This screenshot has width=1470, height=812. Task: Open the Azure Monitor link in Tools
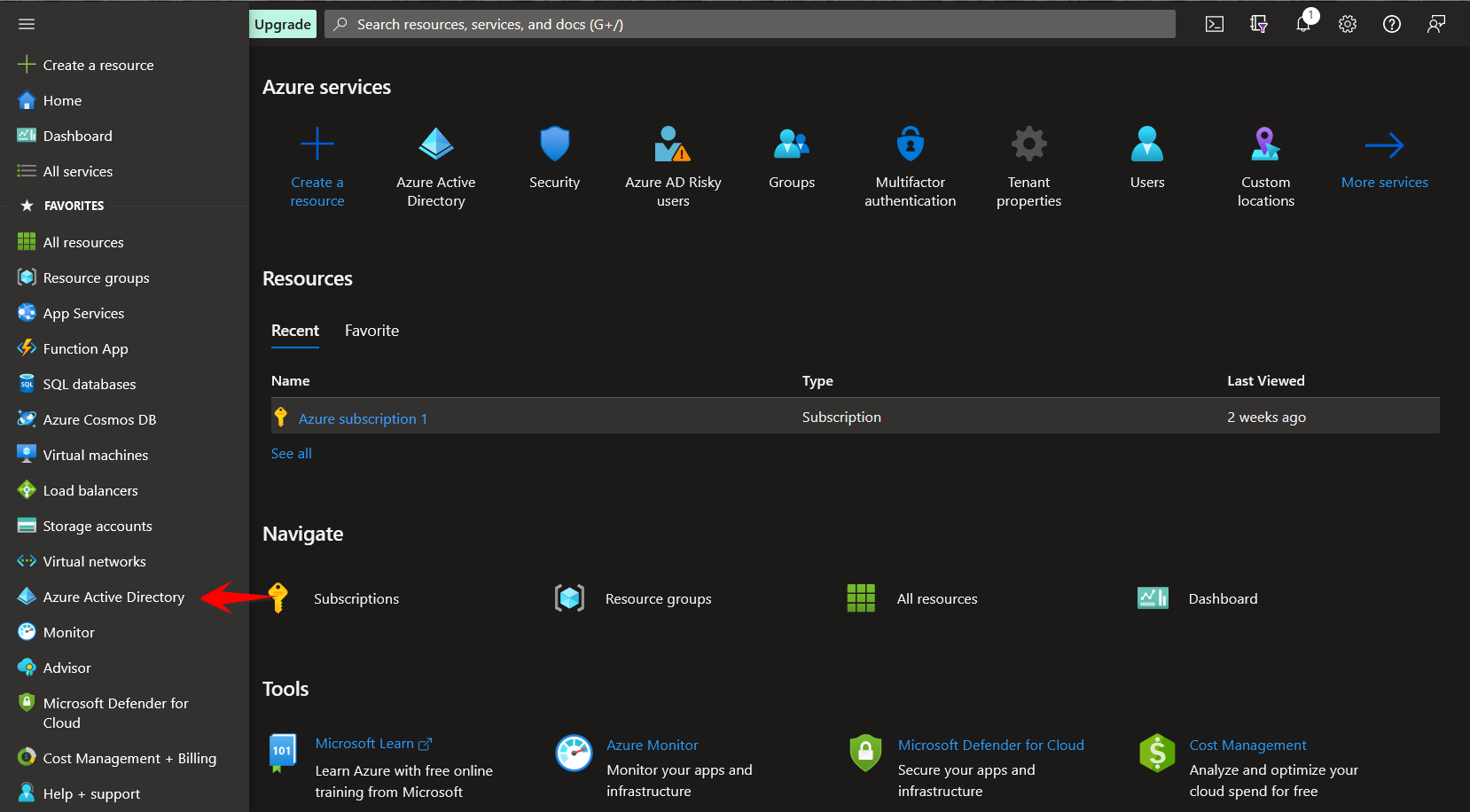[x=653, y=745]
